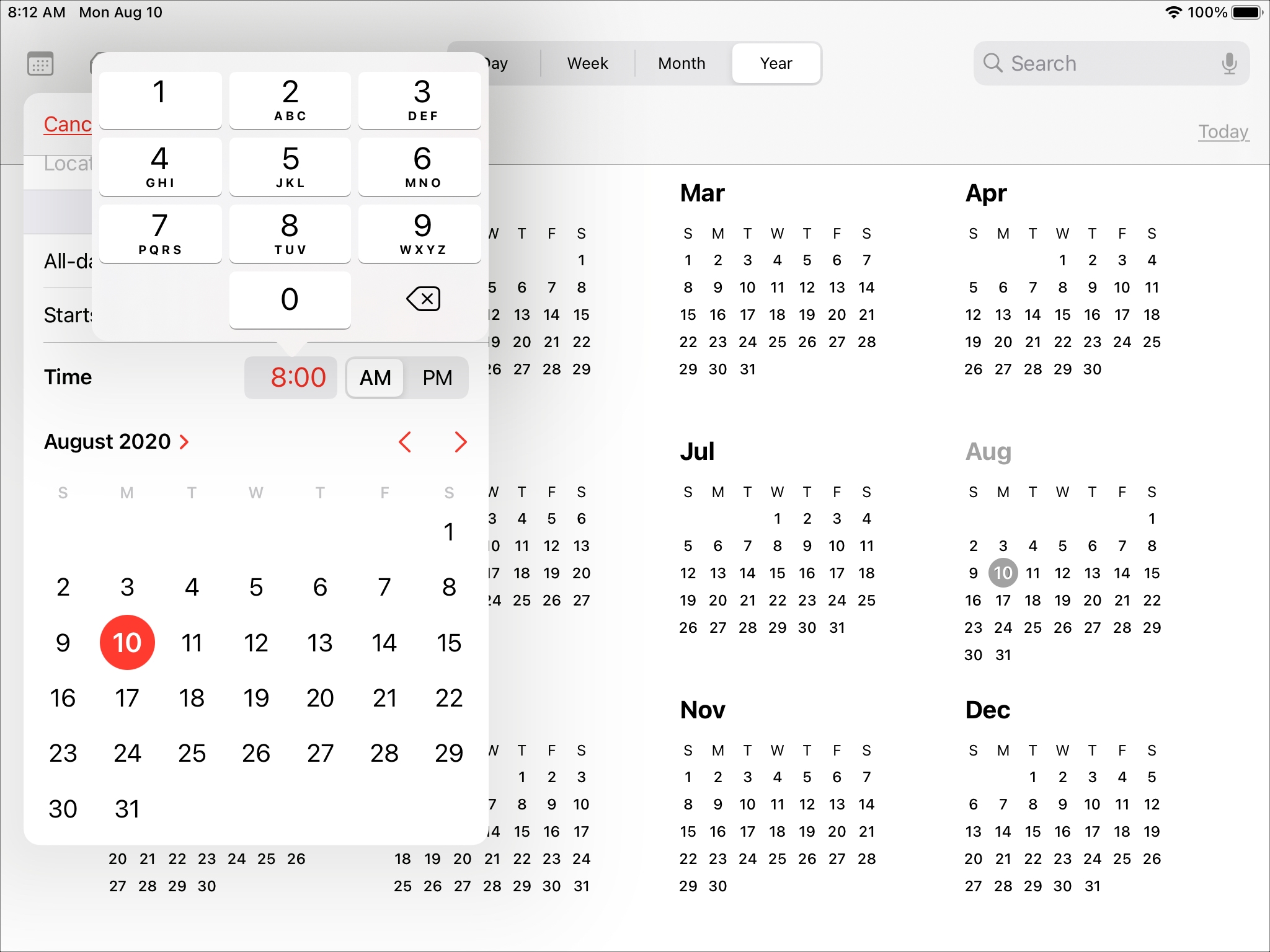Image resolution: width=1270 pixels, height=952 pixels.
Task: Open the calendars list icon
Action: tap(41, 63)
